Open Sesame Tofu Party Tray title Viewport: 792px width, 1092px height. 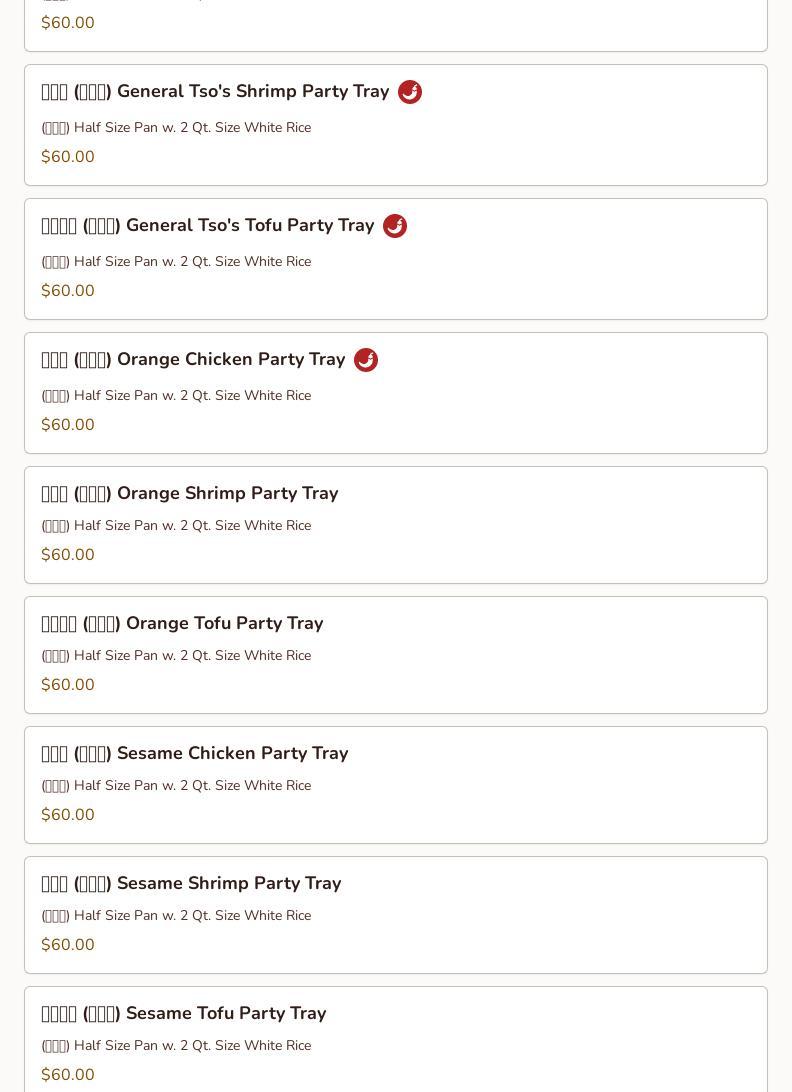tap(184, 1014)
